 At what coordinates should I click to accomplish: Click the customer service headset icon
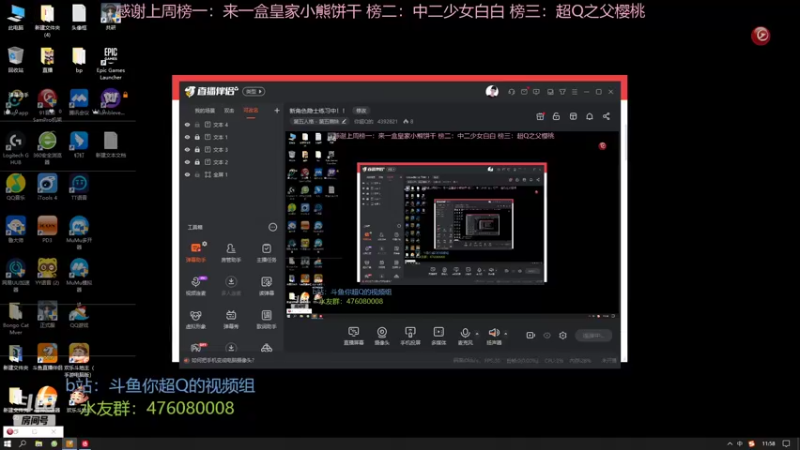tap(511, 92)
